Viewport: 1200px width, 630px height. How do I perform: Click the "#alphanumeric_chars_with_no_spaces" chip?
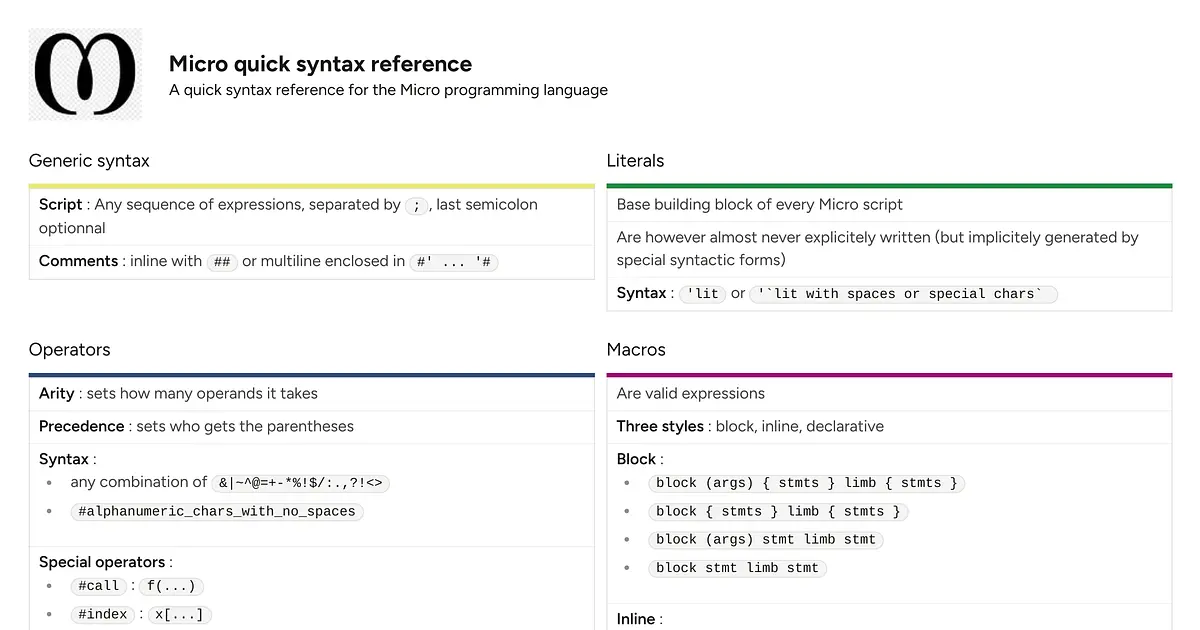click(216, 511)
